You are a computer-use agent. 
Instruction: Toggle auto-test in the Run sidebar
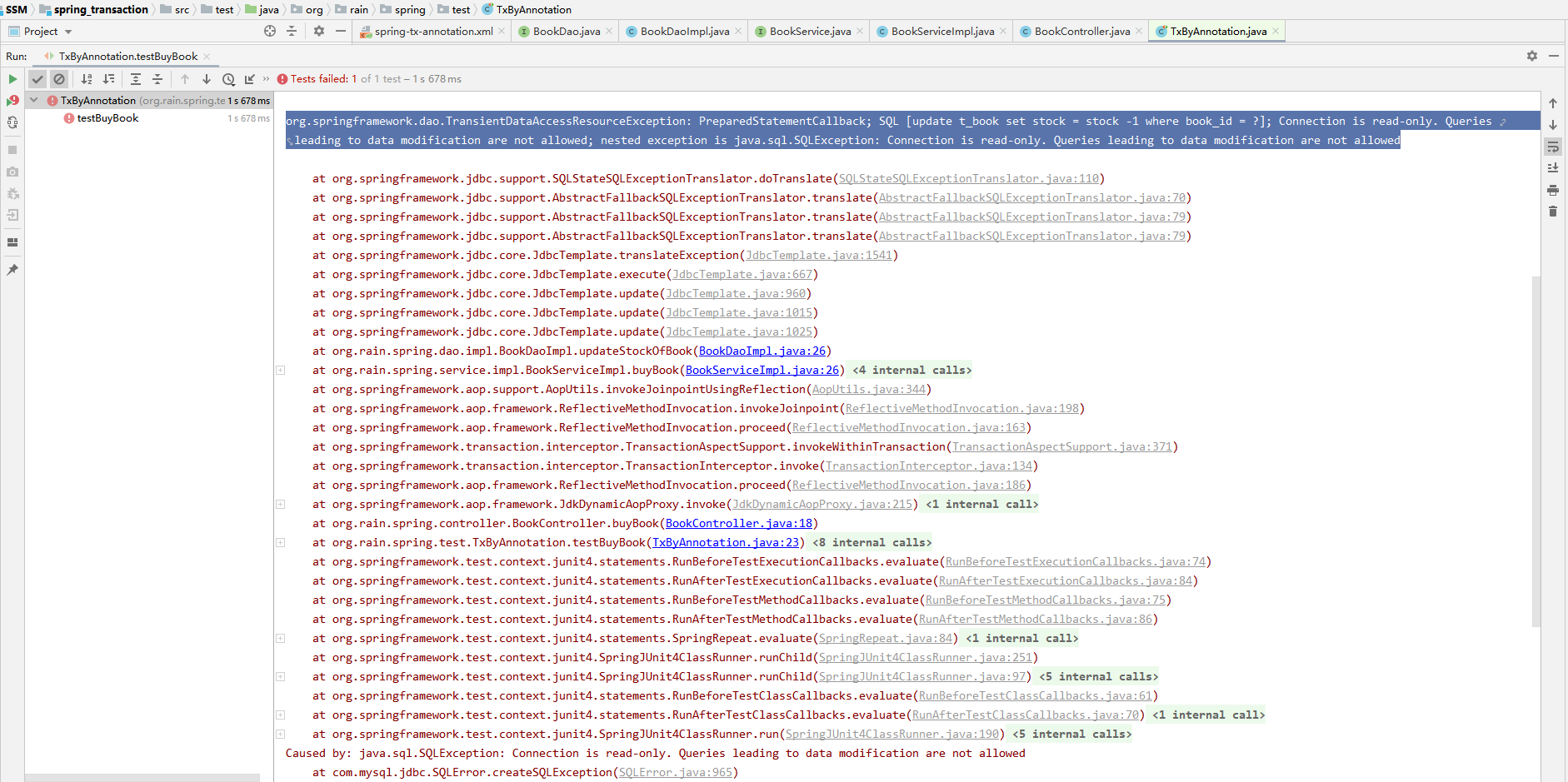(12, 122)
